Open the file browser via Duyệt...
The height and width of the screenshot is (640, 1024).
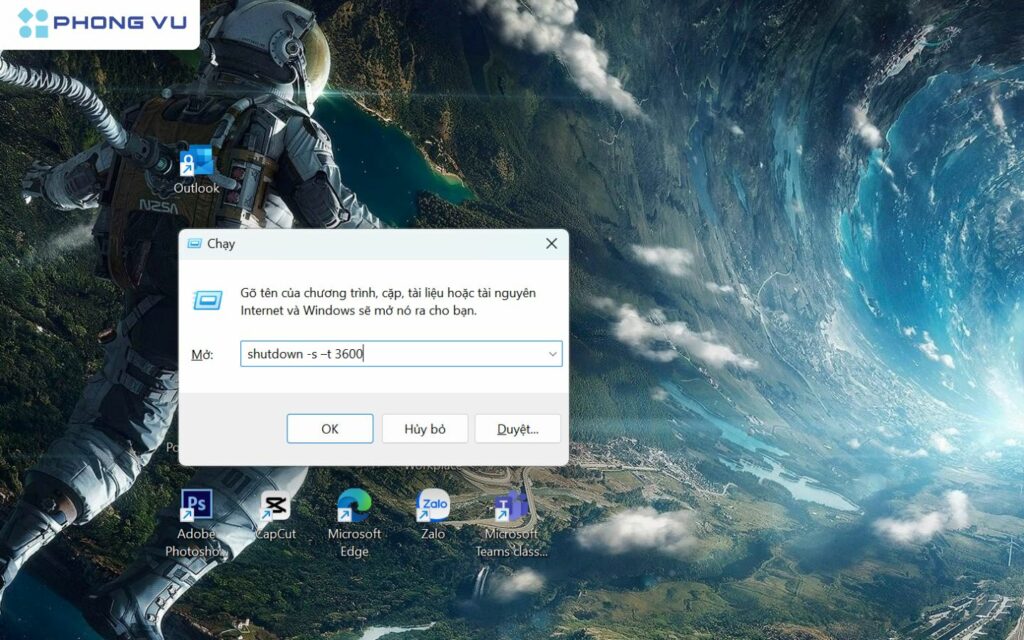pos(517,428)
